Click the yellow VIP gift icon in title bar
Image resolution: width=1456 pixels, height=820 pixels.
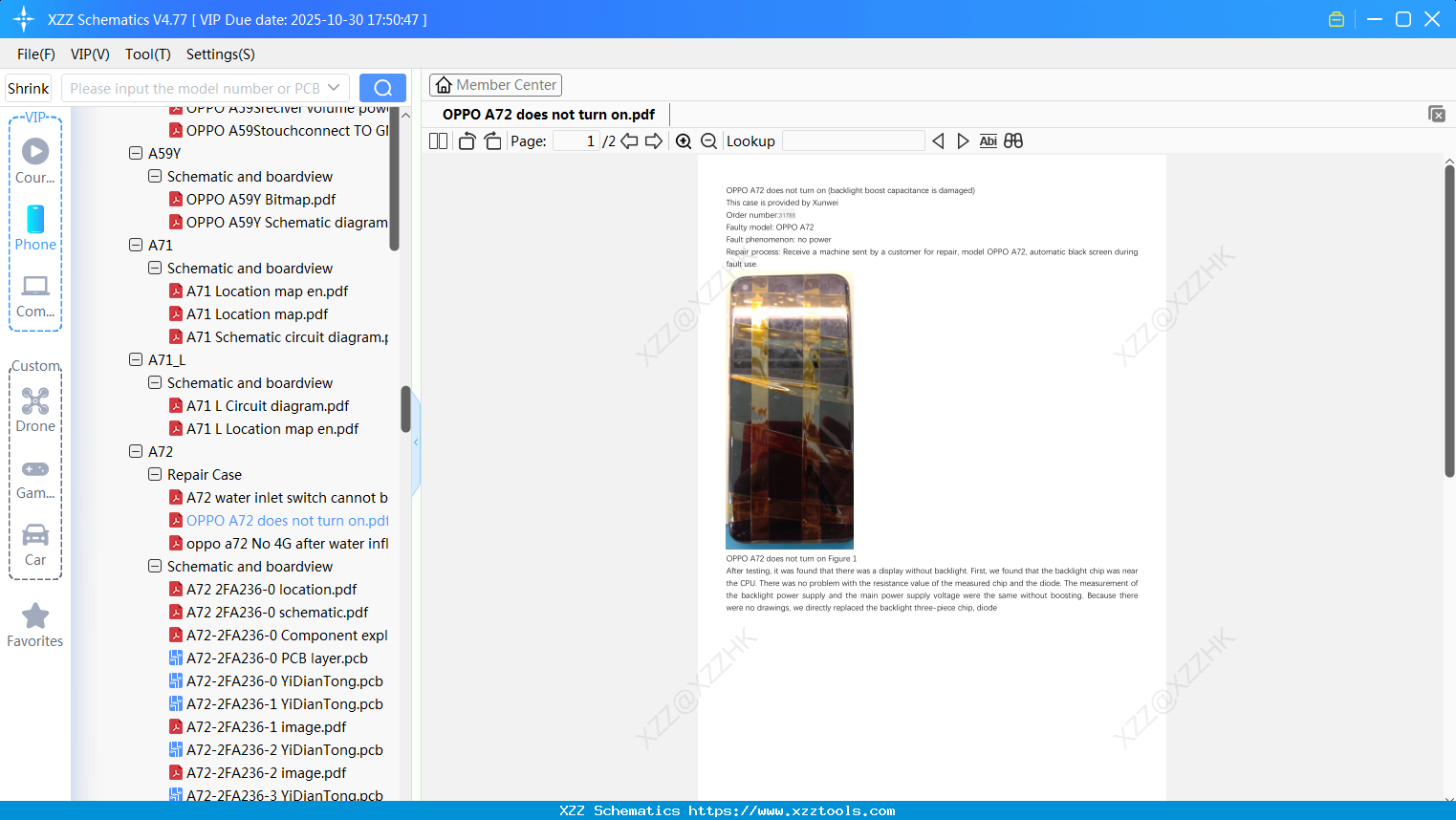click(x=1336, y=19)
